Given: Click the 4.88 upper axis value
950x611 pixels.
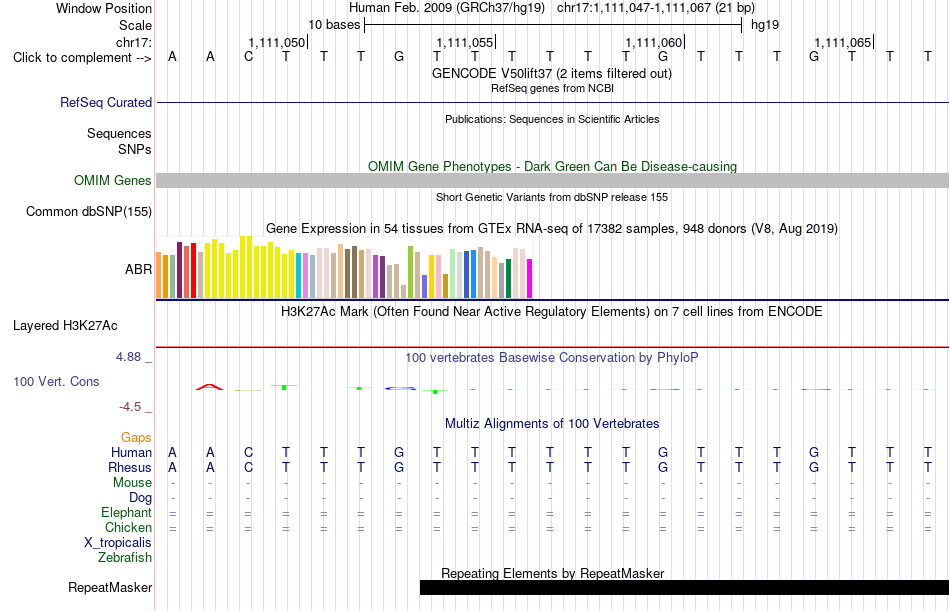Looking at the screenshot, I should click(128, 357).
